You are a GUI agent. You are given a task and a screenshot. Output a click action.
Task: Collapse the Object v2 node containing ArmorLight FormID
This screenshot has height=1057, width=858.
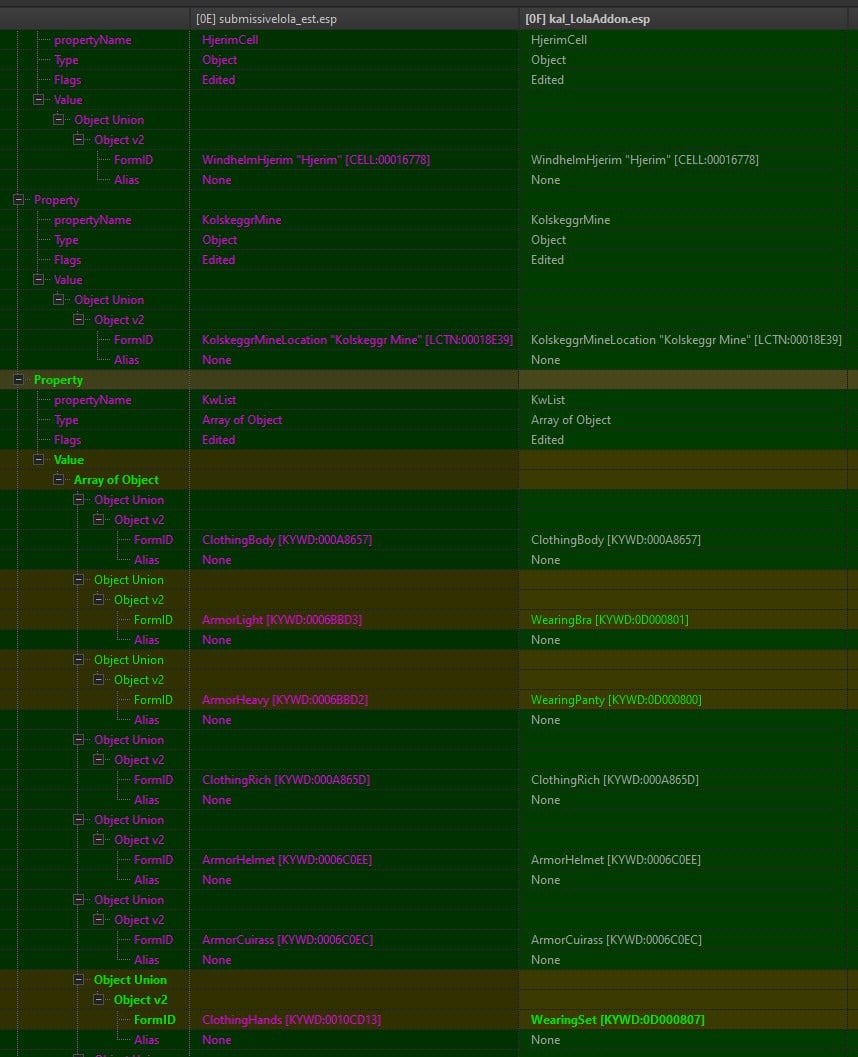98,599
